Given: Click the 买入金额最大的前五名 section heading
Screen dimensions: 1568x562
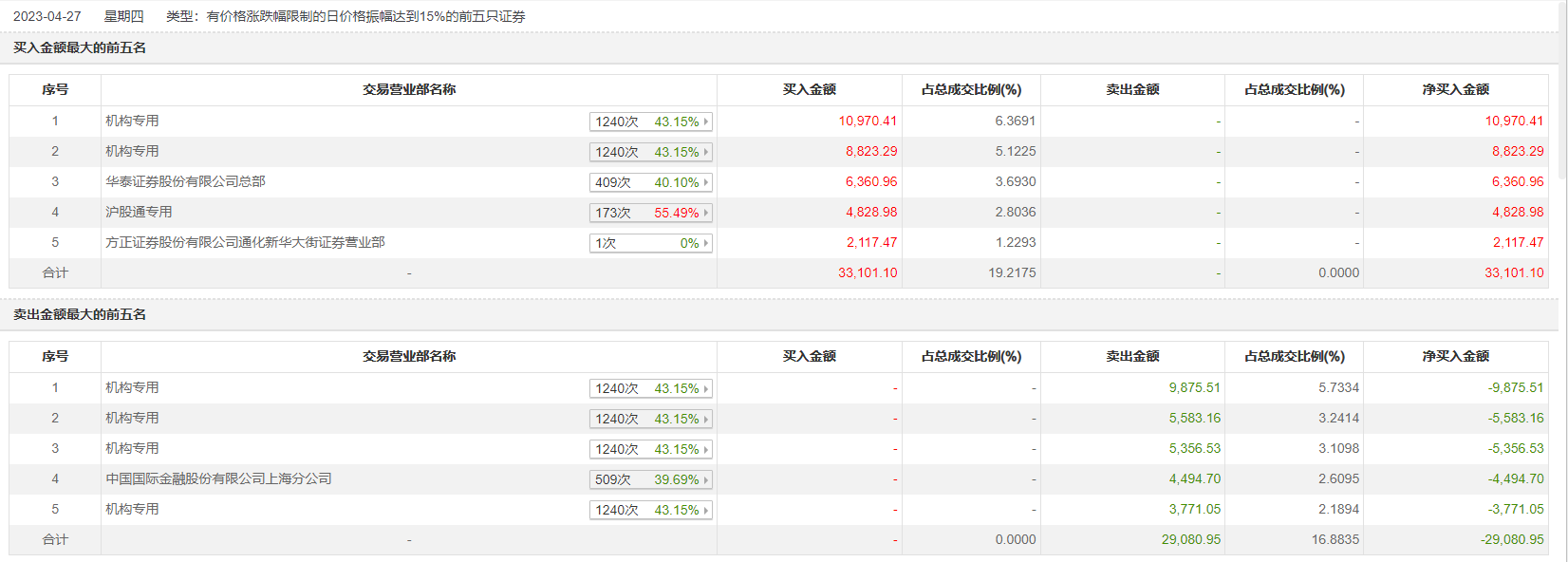Looking at the screenshot, I should point(80,47).
